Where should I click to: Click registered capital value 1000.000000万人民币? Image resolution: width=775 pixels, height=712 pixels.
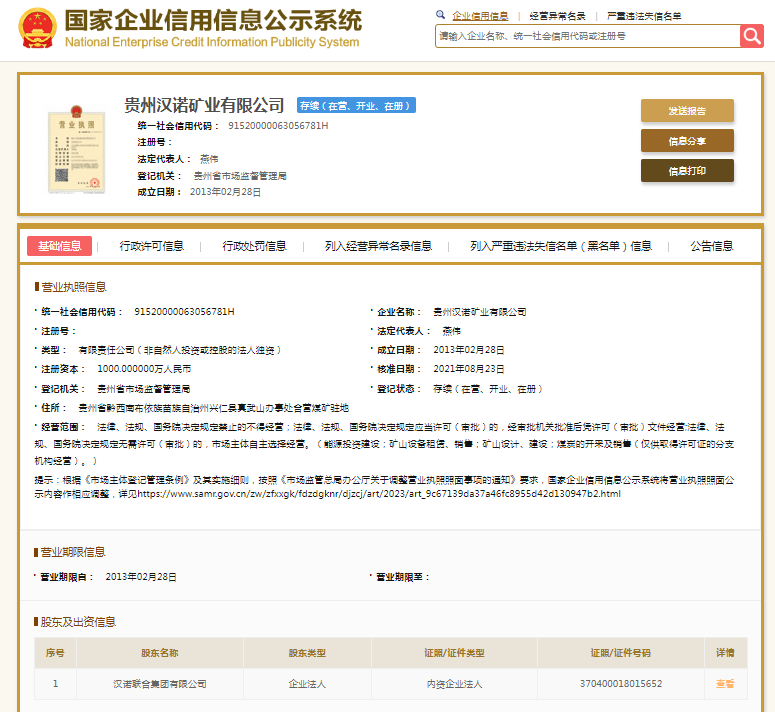click(144, 369)
